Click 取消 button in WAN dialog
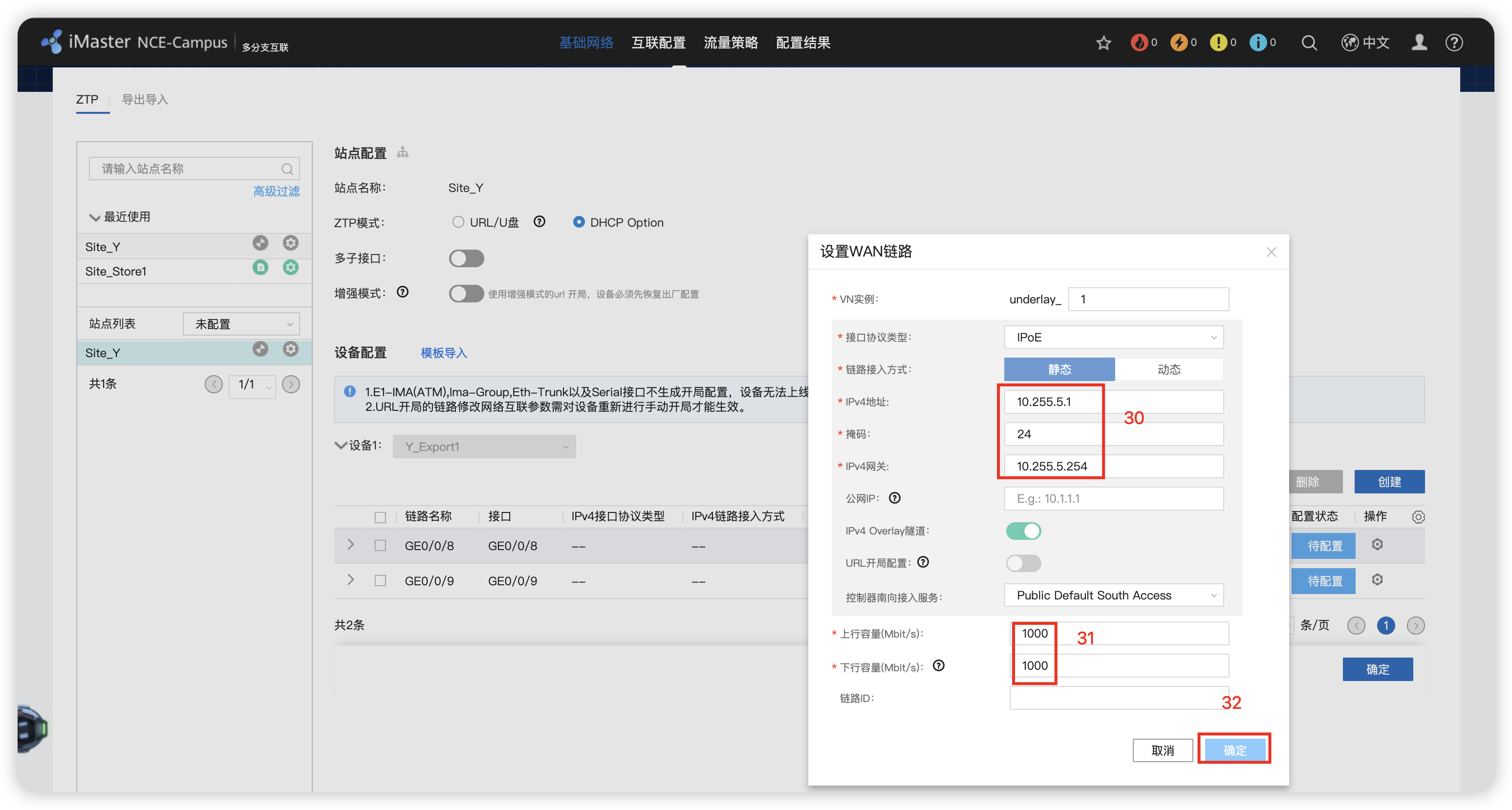 click(1162, 750)
